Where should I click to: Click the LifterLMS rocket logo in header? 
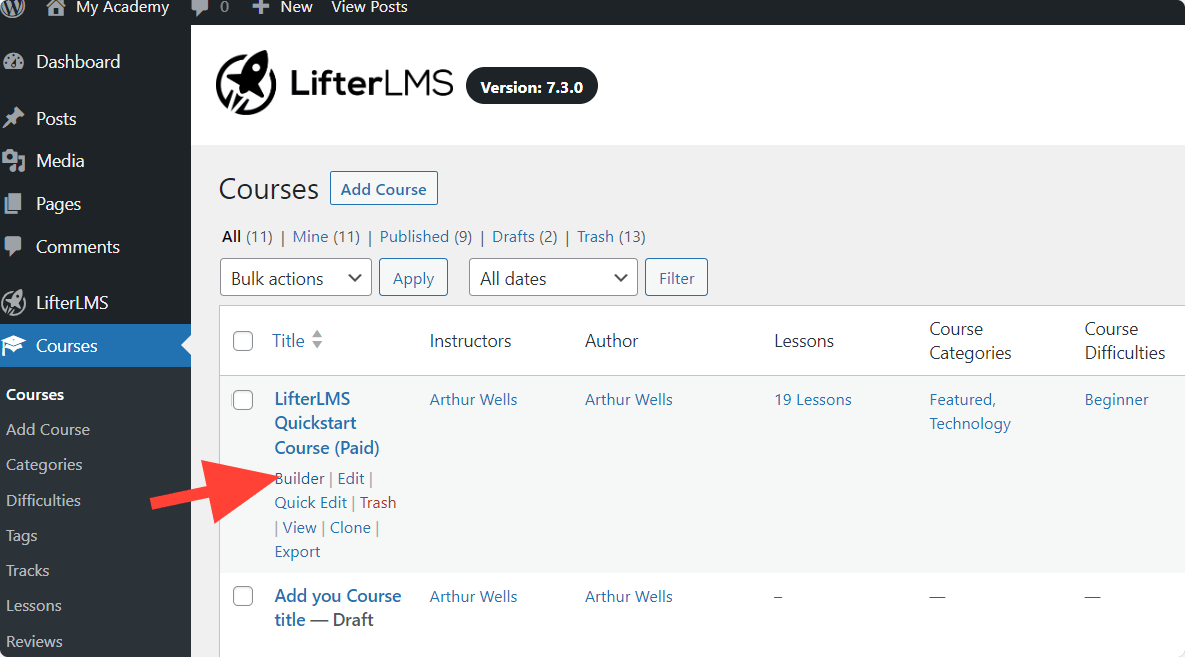[x=246, y=83]
